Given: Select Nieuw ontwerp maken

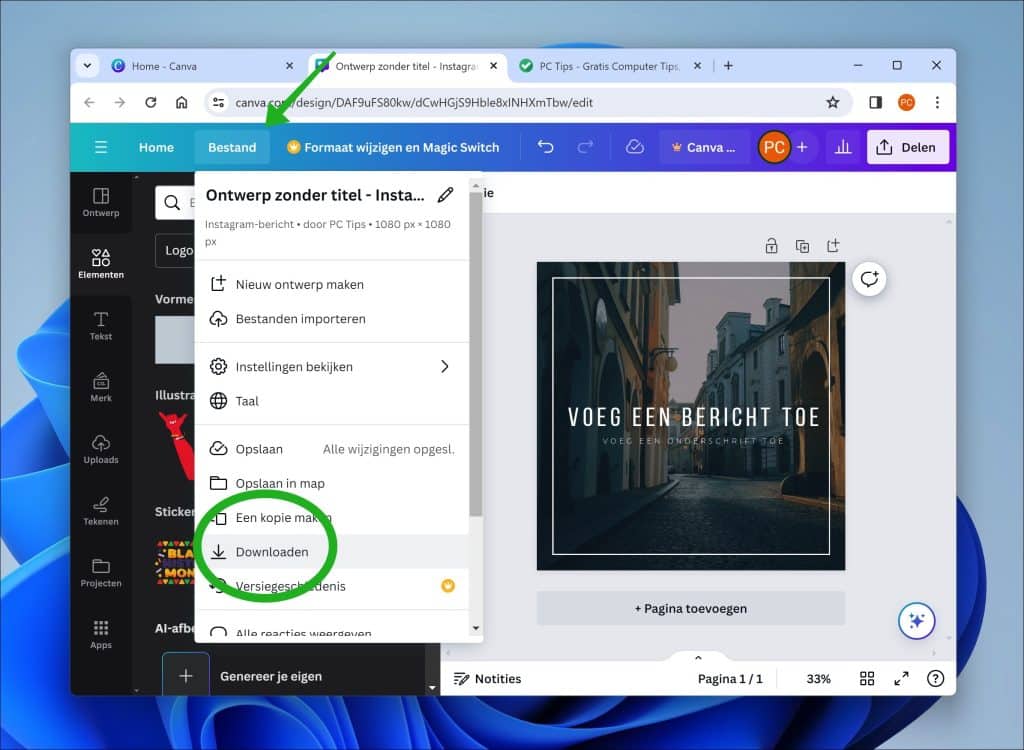Looking at the screenshot, I should [x=332, y=284].
